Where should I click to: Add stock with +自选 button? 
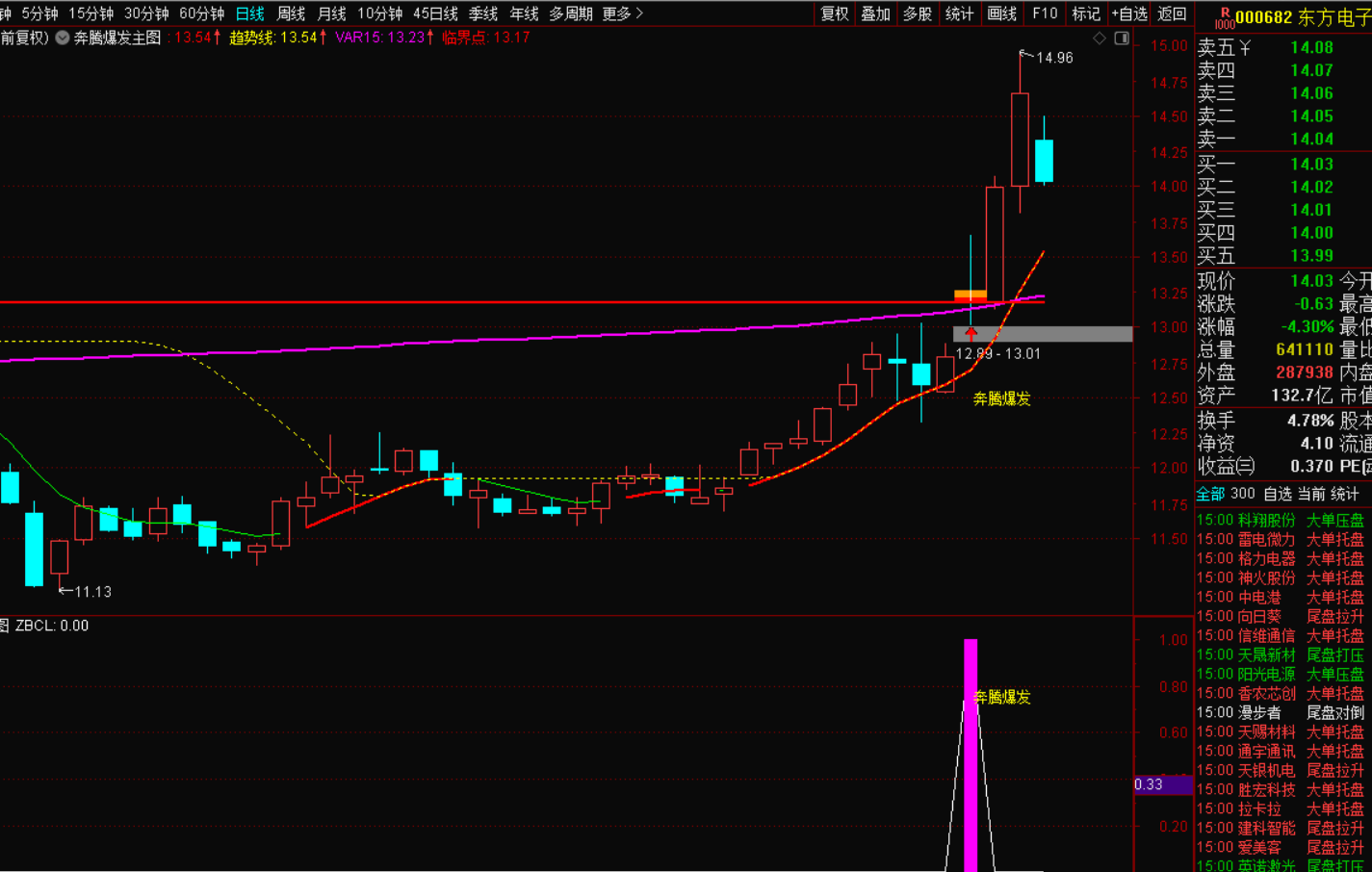point(1129,13)
